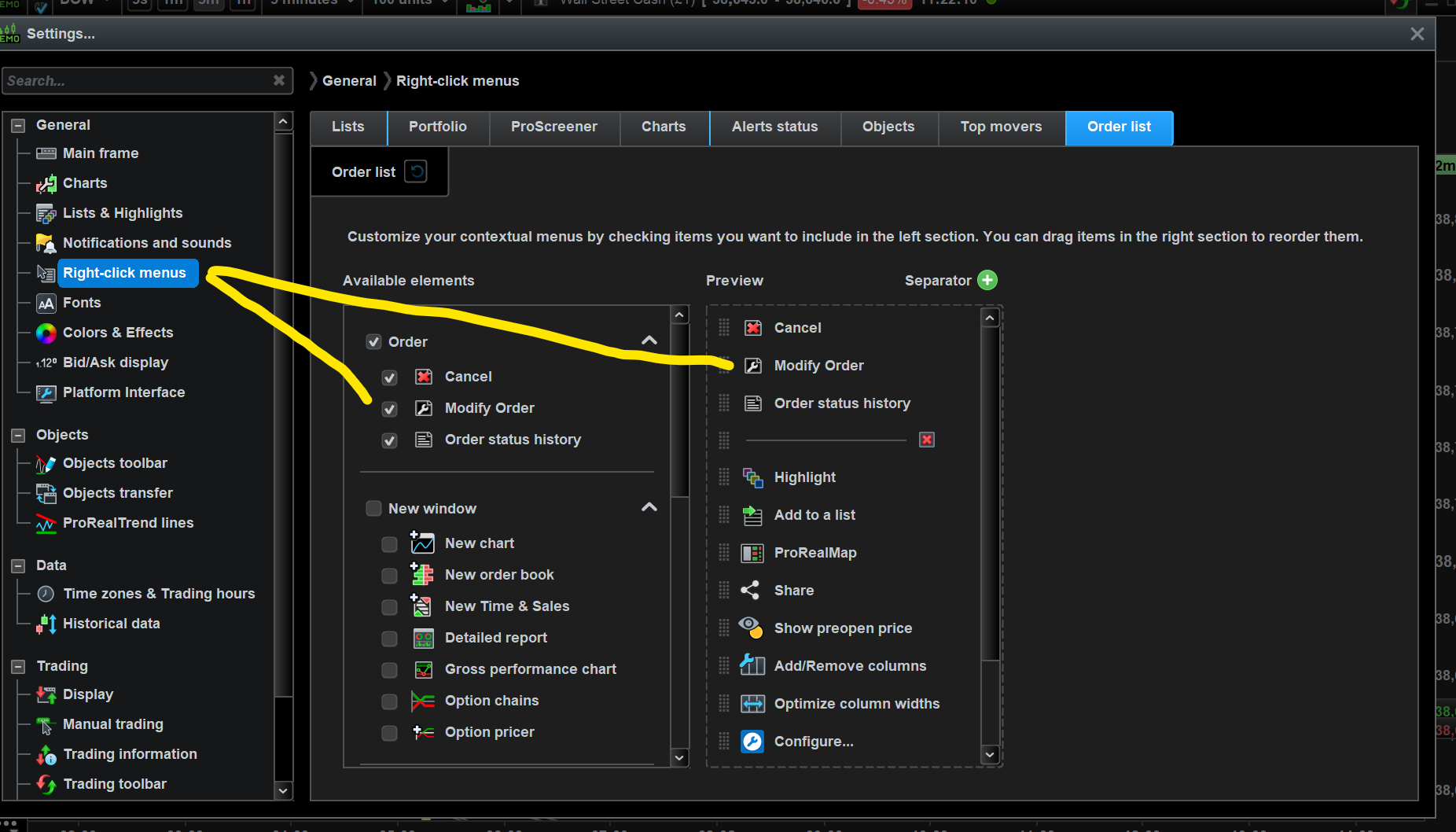Click the Platform Interface icon
The image size is (1456, 832).
[46, 393]
